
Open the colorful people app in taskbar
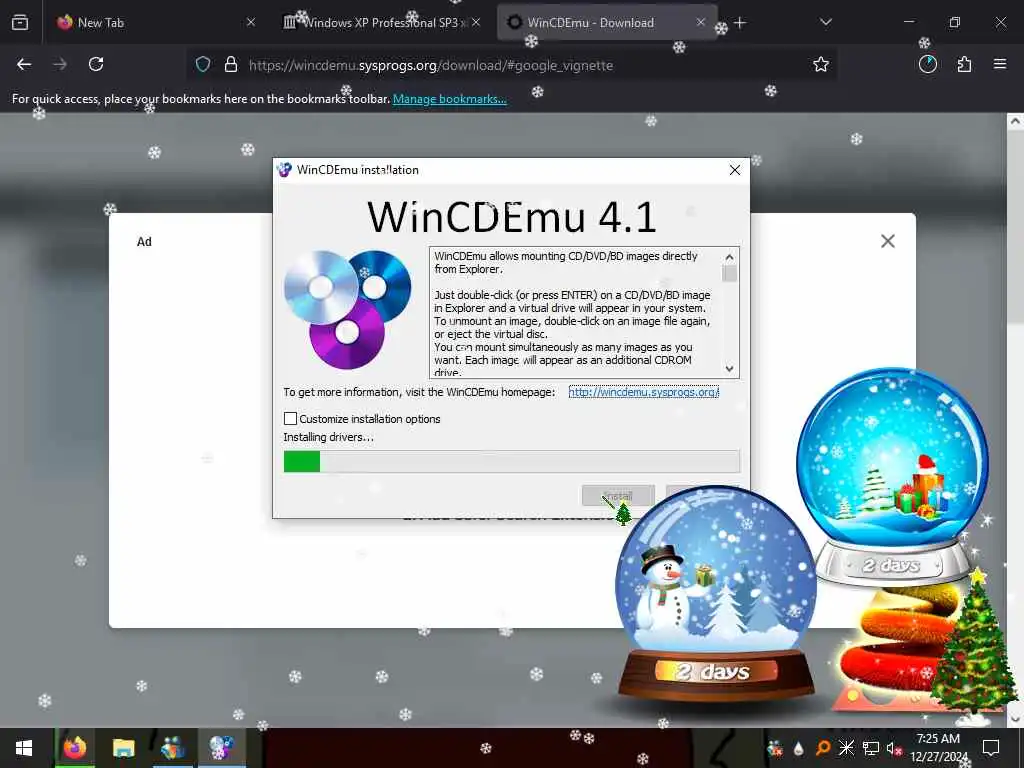click(172, 748)
